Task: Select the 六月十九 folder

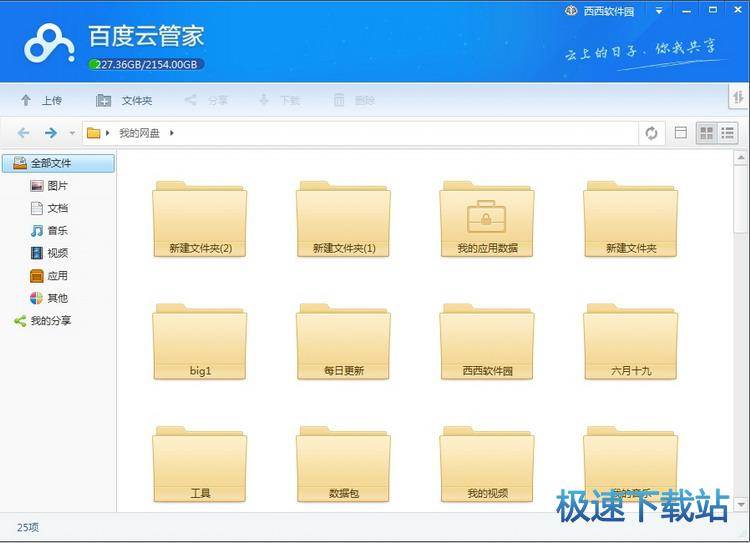Action: pyautogui.click(x=630, y=342)
